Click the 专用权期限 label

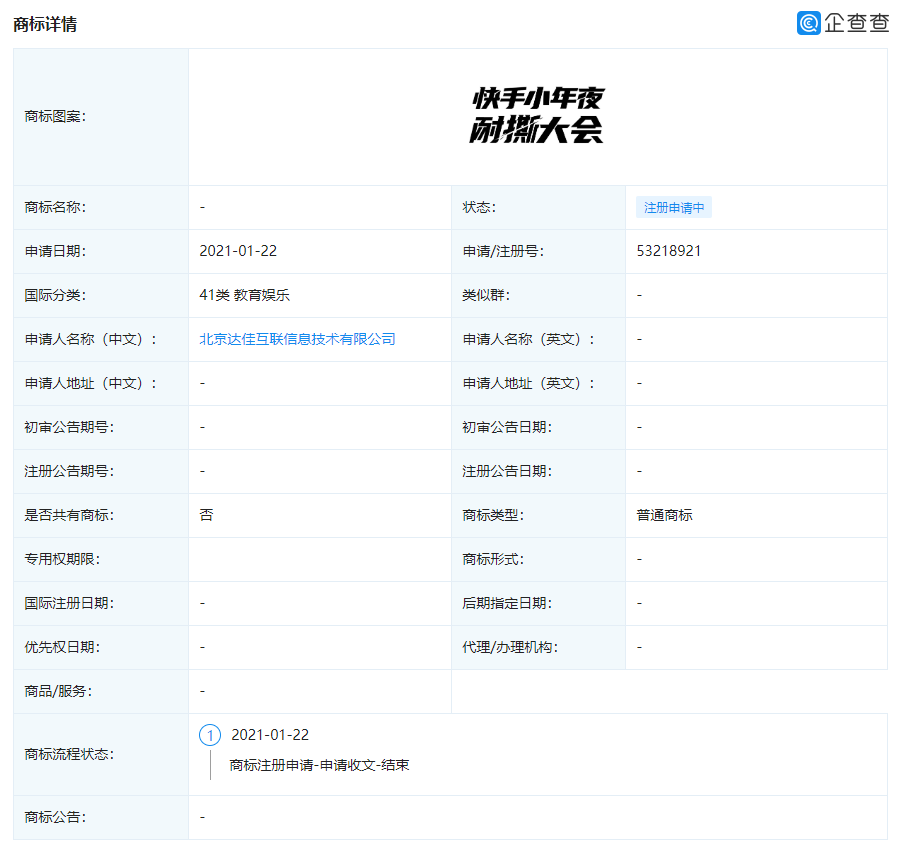pyautogui.click(x=62, y=559)
